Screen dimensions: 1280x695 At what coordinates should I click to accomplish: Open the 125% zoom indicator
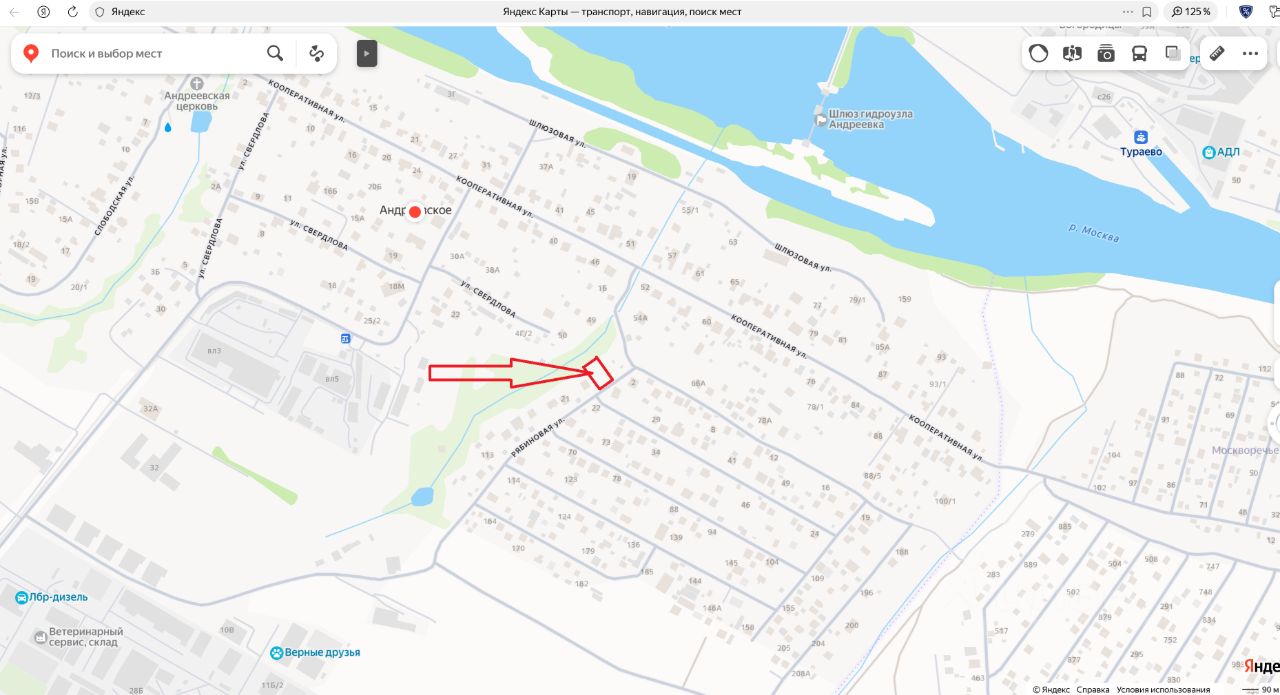click(x=1190, y=11)
